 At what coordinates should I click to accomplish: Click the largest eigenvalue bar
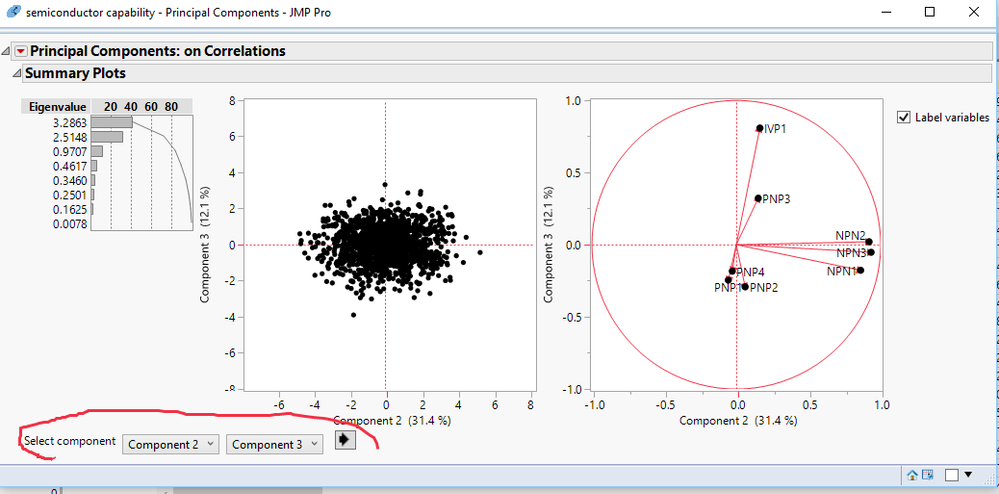pos(111,122)
